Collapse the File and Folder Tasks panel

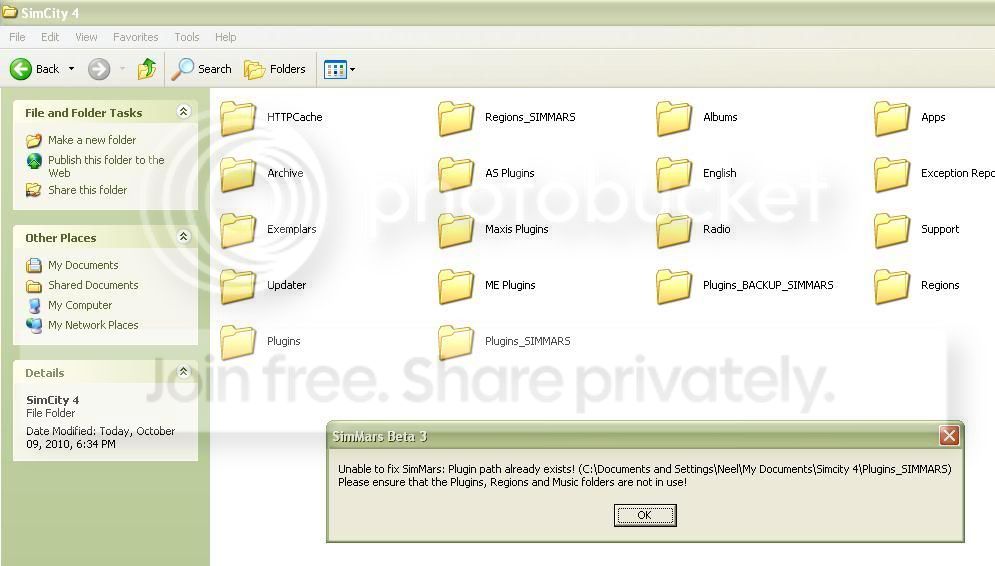183,112
